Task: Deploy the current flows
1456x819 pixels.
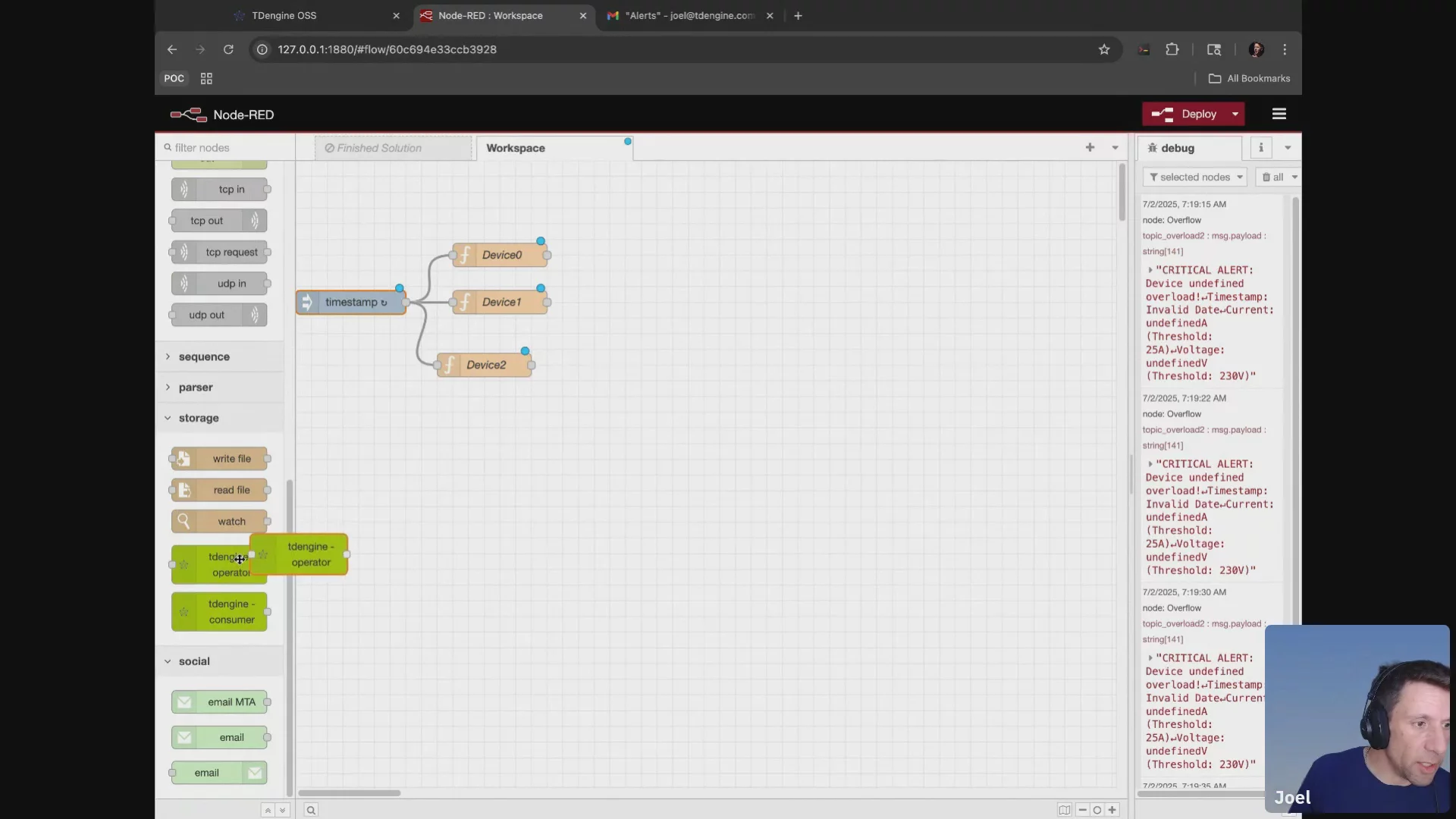Action: [1185, 114]
